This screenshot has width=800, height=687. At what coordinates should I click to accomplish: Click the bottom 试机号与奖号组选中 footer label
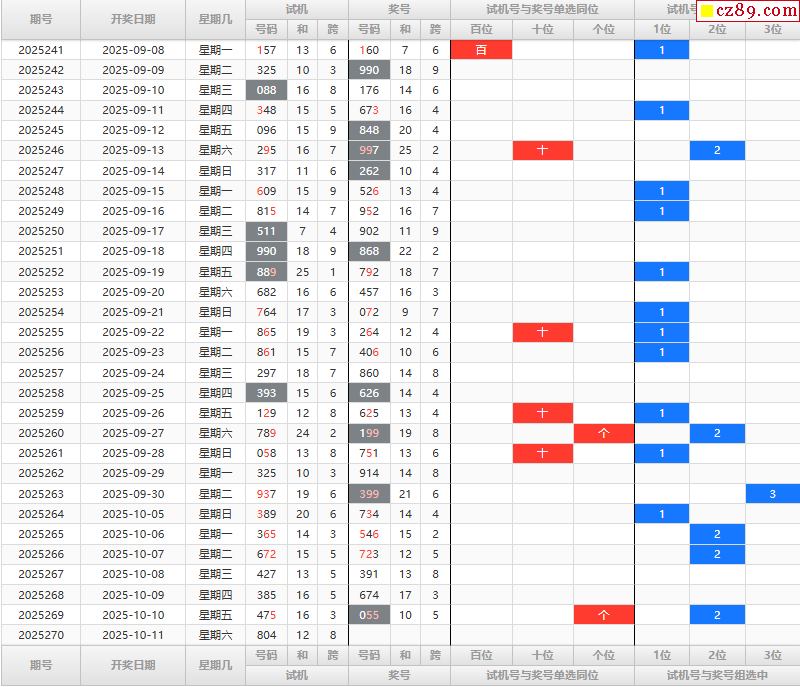click(717, 675)
